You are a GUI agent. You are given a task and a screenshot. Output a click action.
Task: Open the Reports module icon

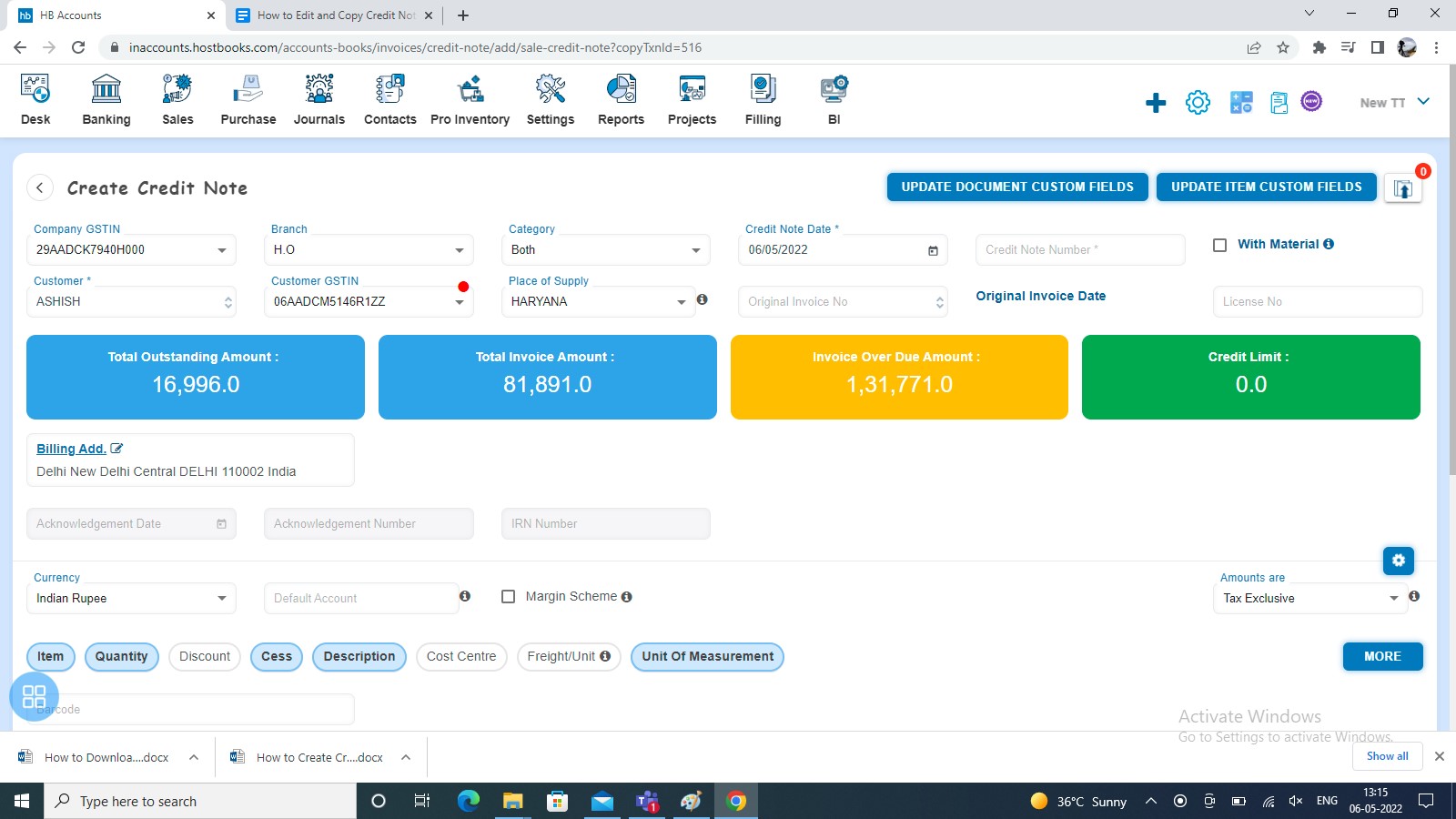(622, 89)
